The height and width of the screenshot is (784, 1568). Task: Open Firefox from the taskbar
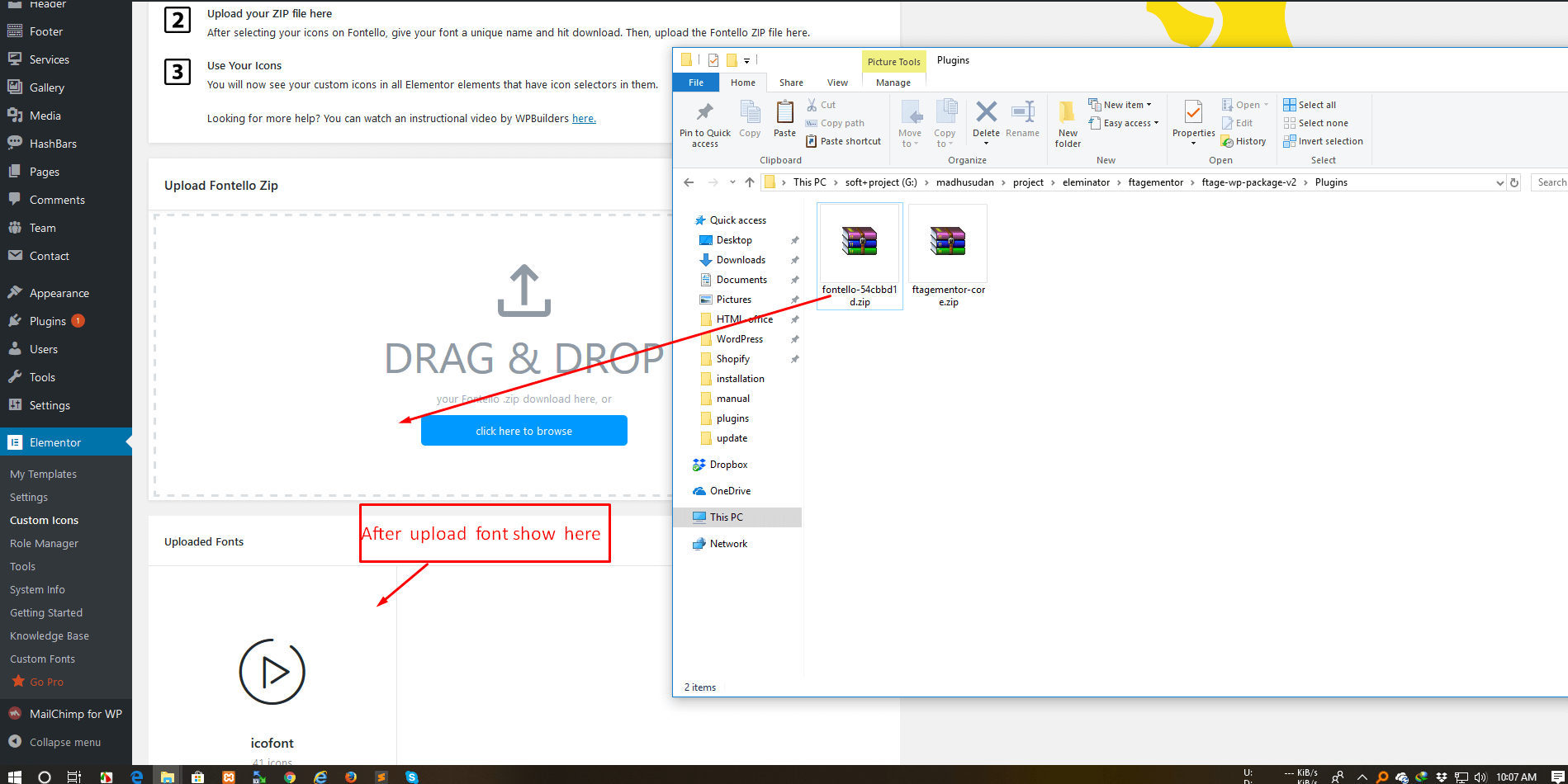point(351,777)
